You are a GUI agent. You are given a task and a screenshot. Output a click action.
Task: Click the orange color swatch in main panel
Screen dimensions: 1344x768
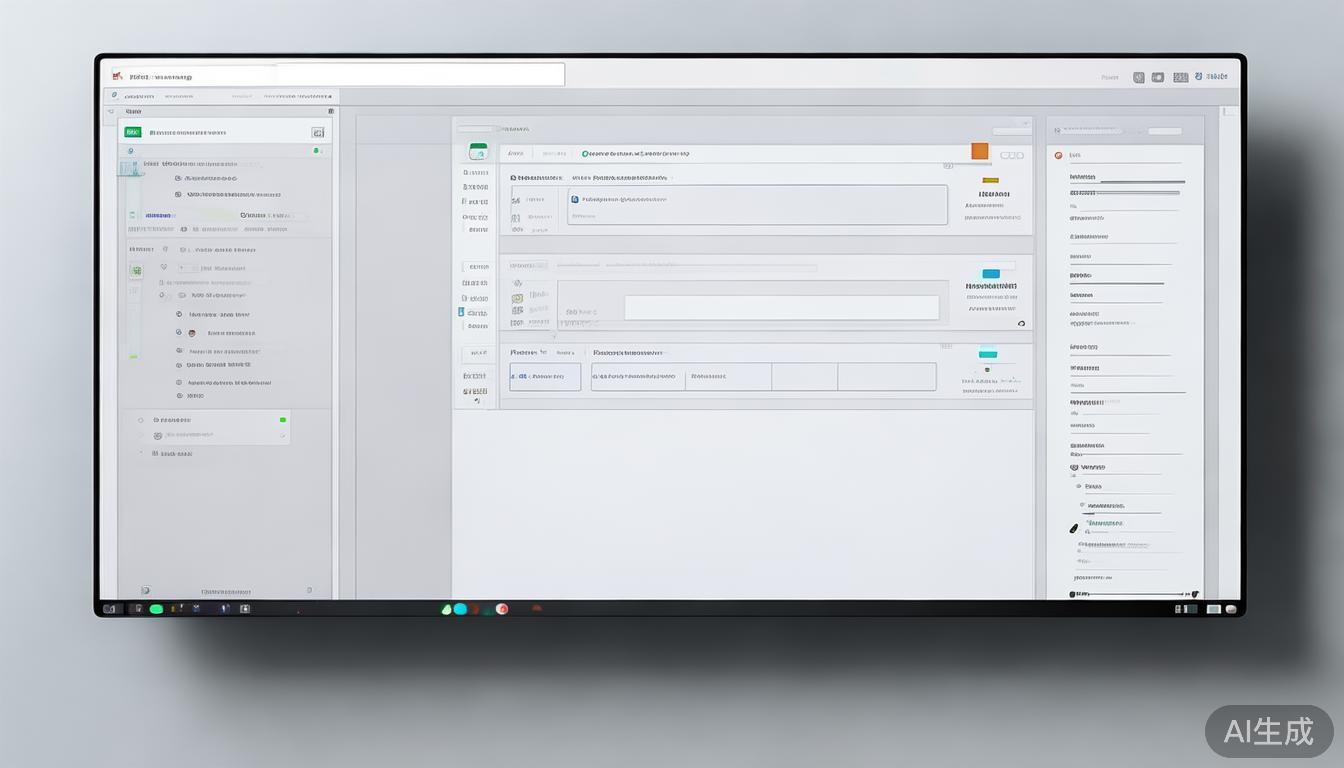tap(980, 151)
